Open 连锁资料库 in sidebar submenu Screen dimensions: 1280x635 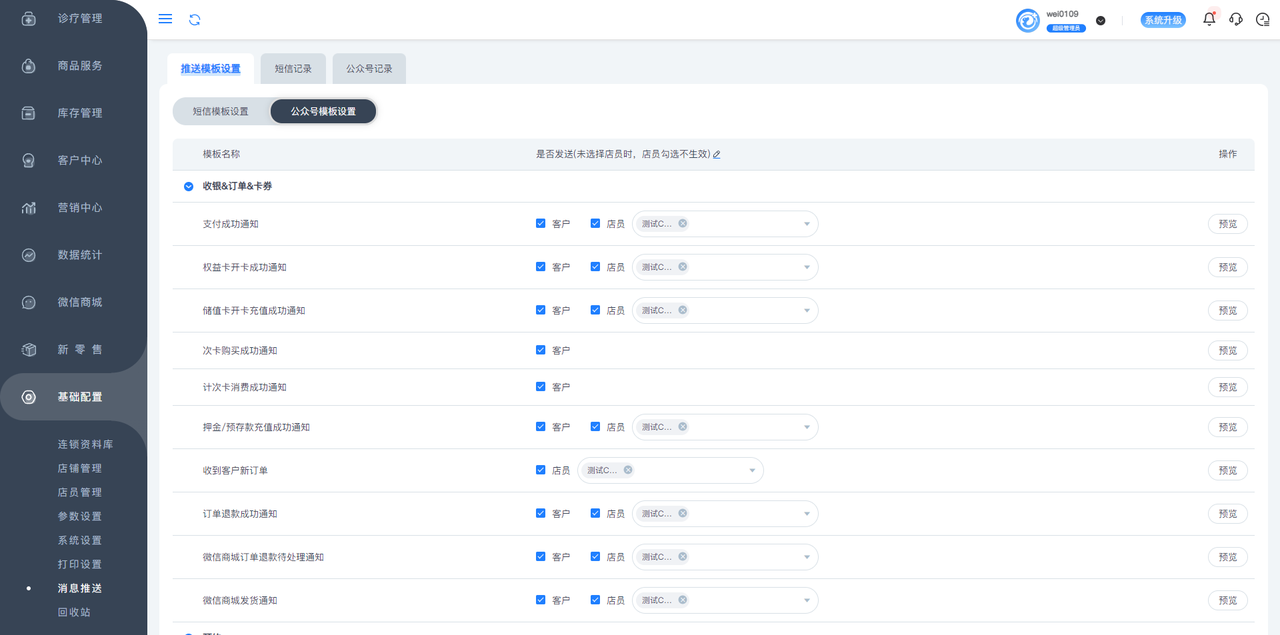[85, 444]
